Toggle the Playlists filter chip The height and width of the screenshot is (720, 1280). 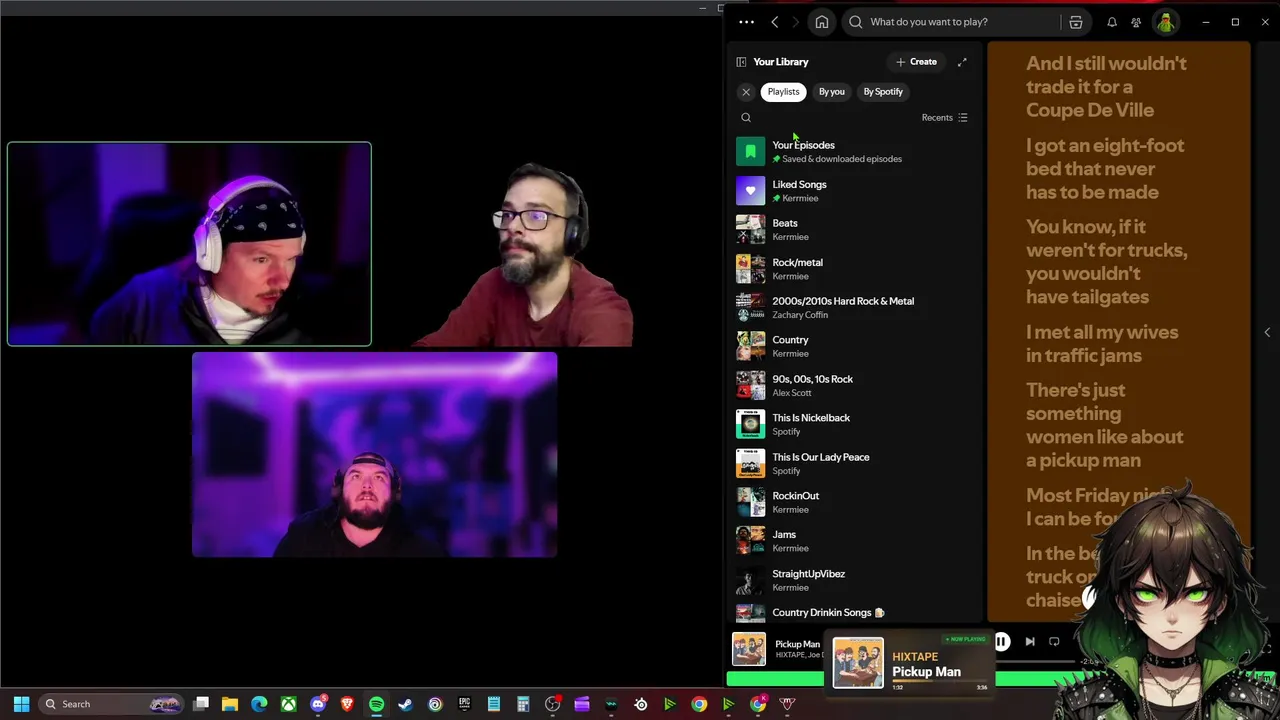[x=784, y=92]
